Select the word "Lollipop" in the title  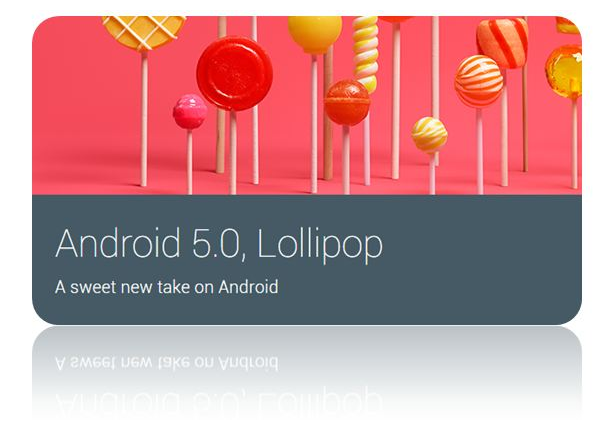click(x=320, y=245)
